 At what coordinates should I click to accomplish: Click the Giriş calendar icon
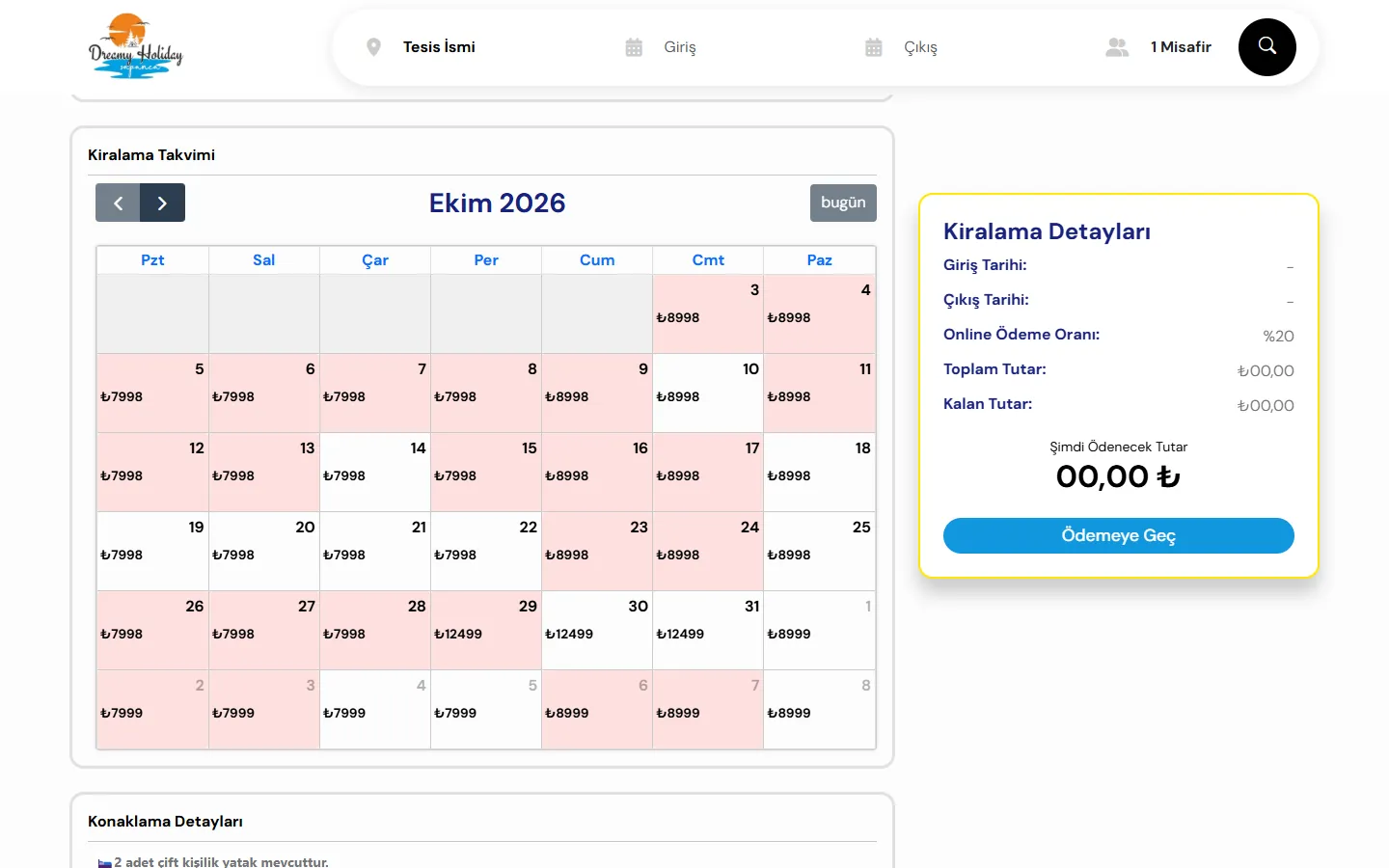pos(634,47)
